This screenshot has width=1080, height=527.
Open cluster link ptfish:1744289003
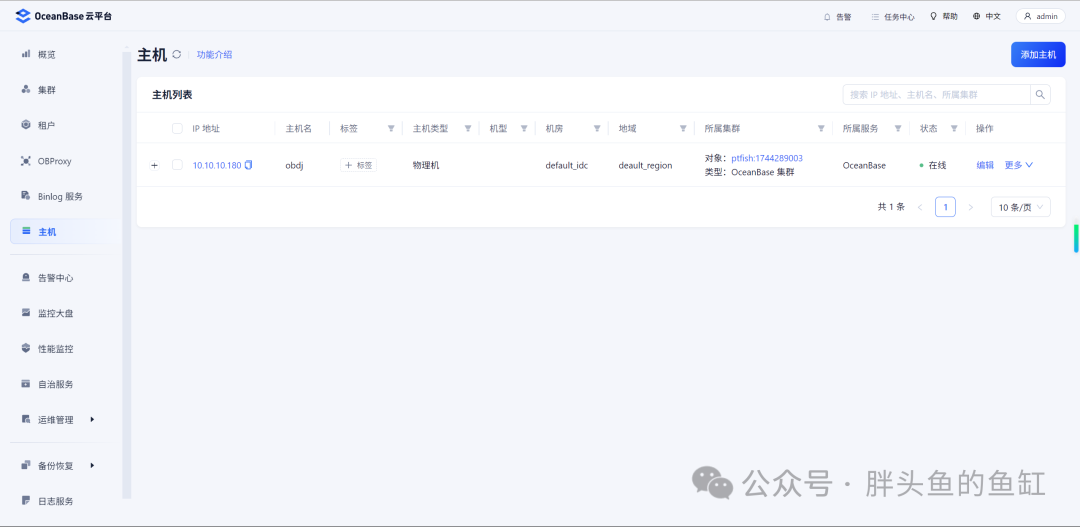pos(767,158)
